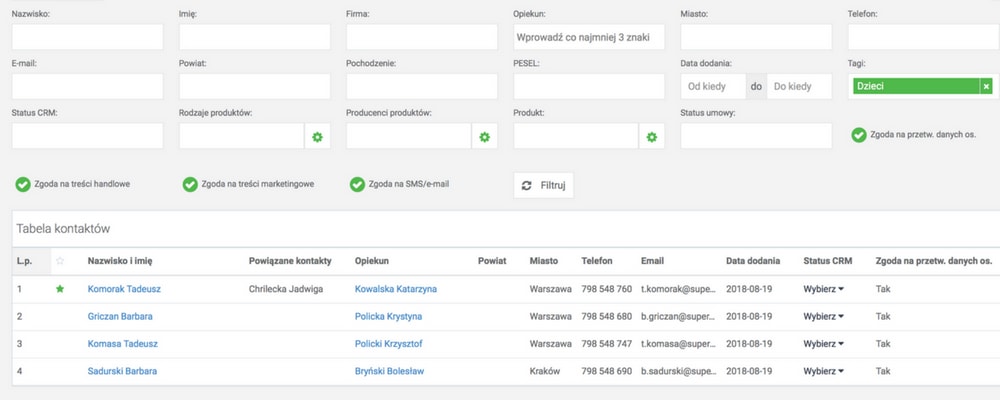Open guardian Policki Krzysztof profile
The image size is (1000, 400).
click(x=388, y=344)
